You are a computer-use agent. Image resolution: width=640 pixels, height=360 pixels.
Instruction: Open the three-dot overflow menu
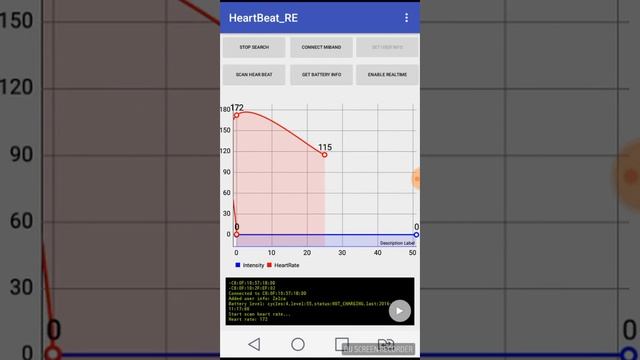coord(406,18)
